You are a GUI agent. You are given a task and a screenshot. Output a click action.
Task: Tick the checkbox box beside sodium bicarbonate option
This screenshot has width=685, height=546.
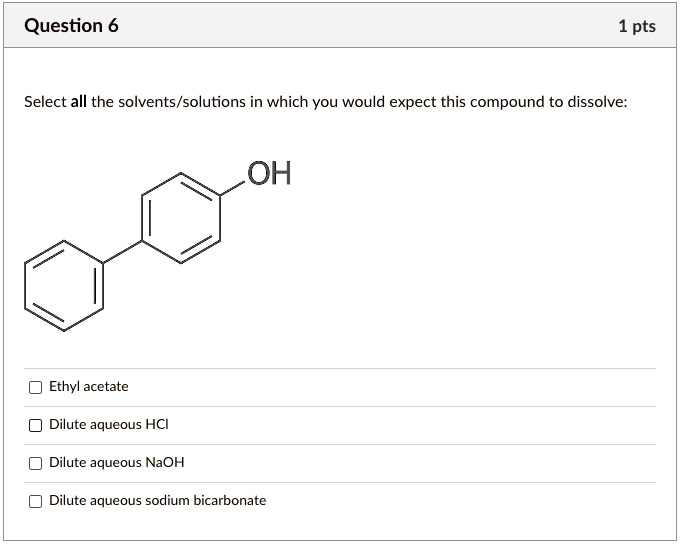coord(35,501)
